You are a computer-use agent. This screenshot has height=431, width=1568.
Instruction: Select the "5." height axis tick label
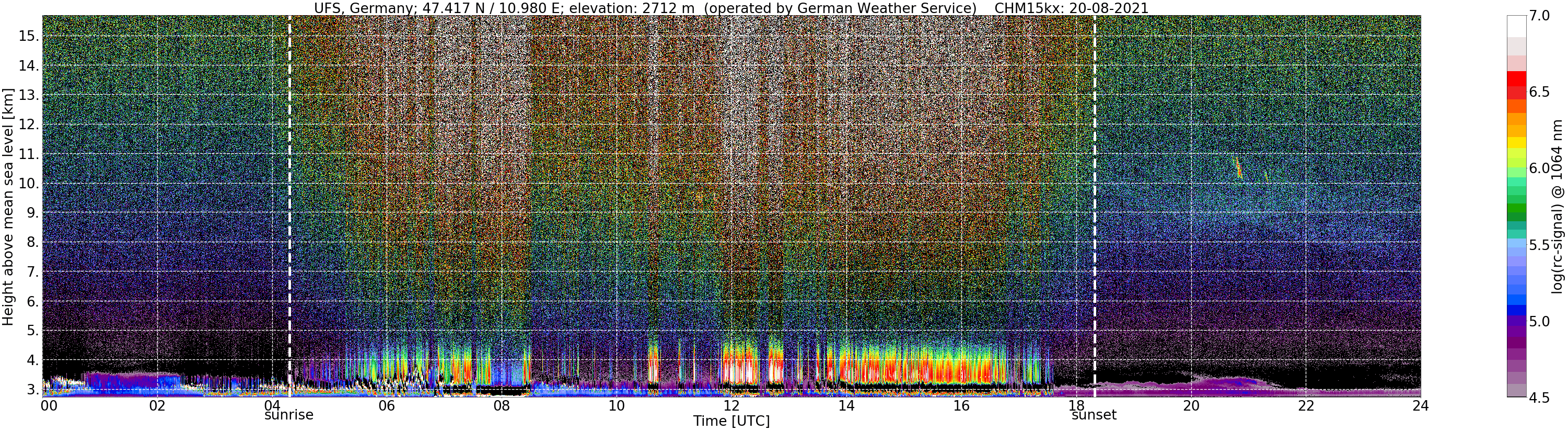pos(32,331)
